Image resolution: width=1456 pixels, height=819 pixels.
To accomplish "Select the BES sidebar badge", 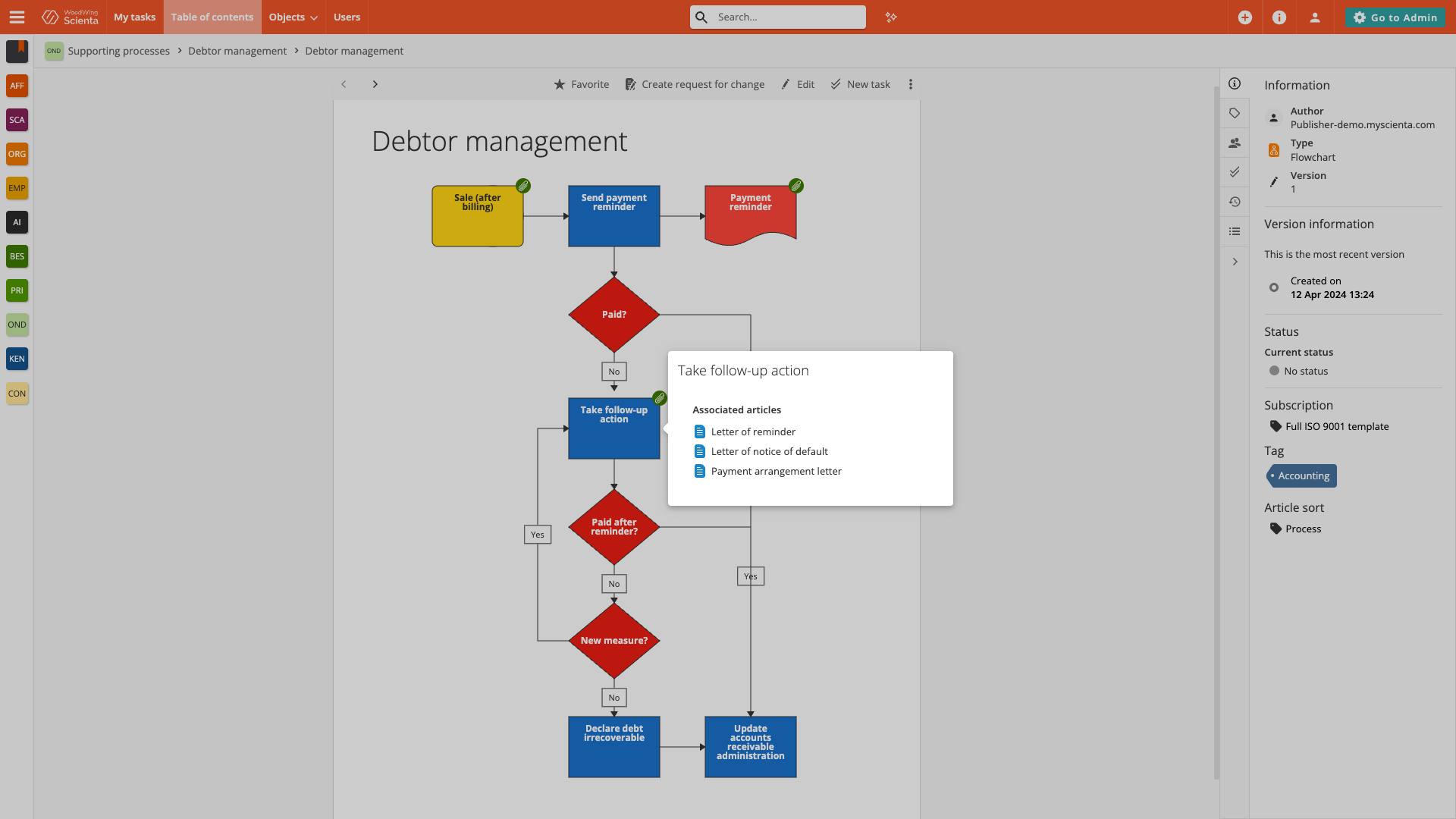I will 17,256.
